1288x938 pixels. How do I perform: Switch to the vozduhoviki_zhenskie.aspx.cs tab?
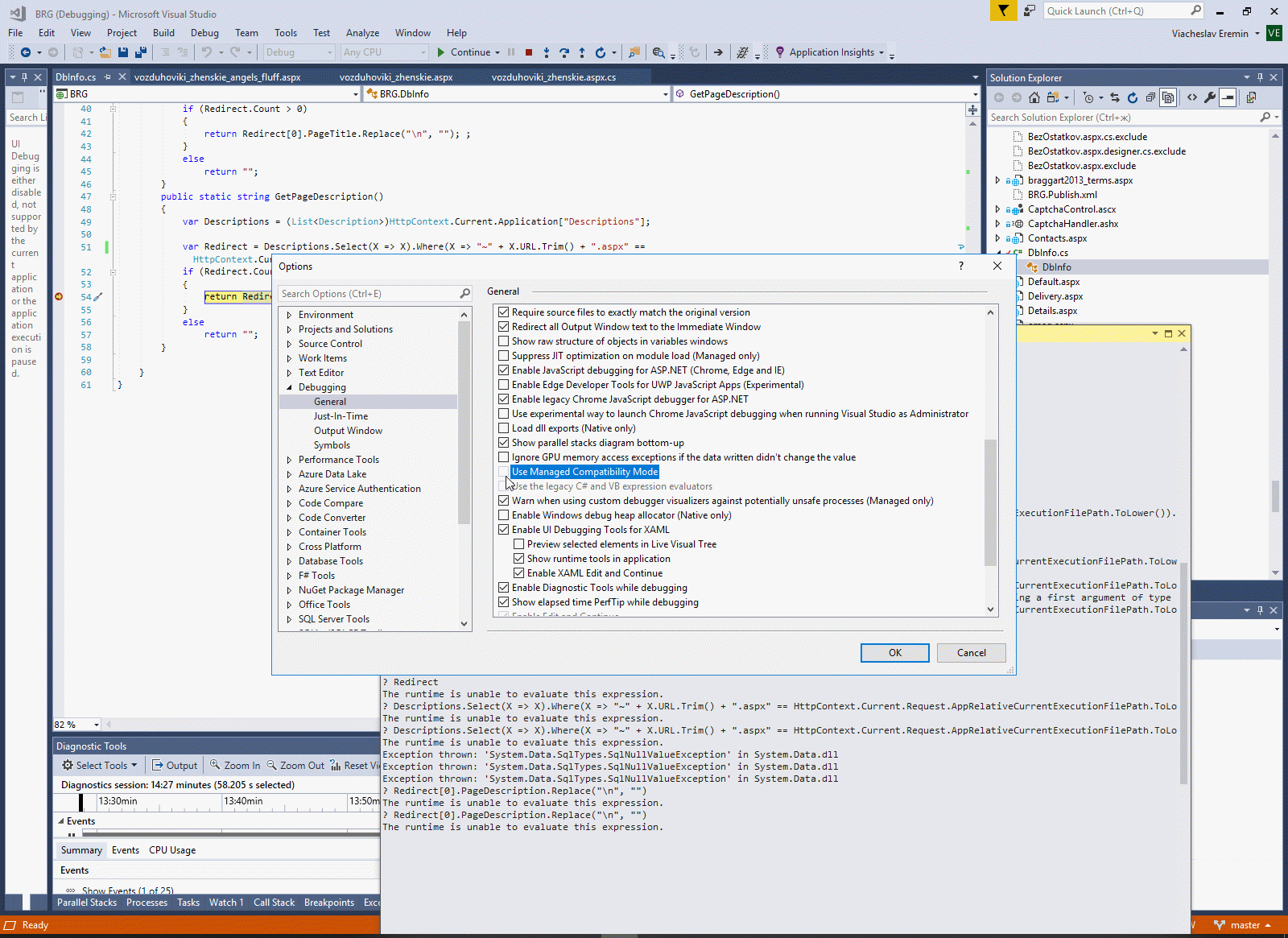point(554,77)
